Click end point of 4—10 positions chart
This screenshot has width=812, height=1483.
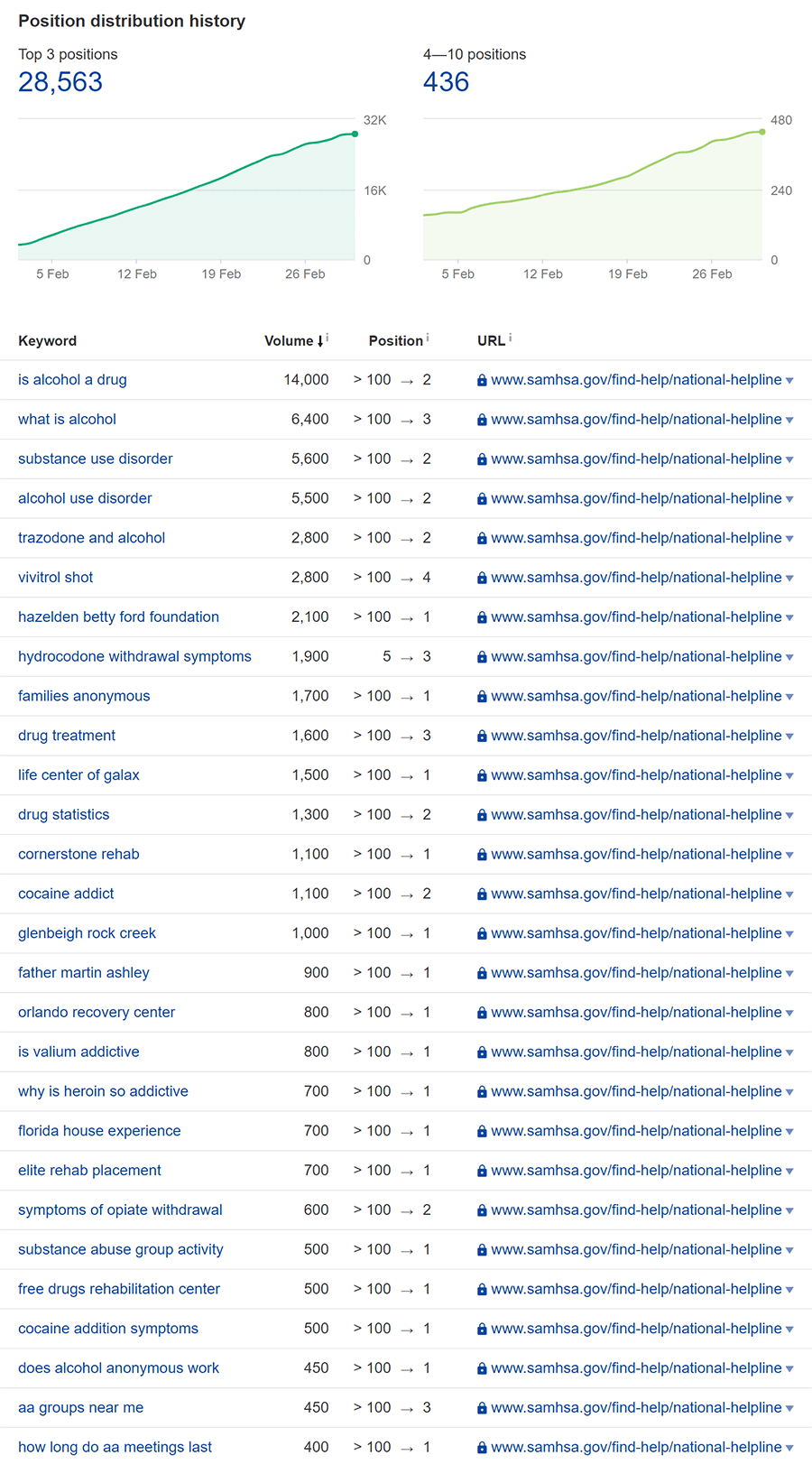(x=762, y=132)
